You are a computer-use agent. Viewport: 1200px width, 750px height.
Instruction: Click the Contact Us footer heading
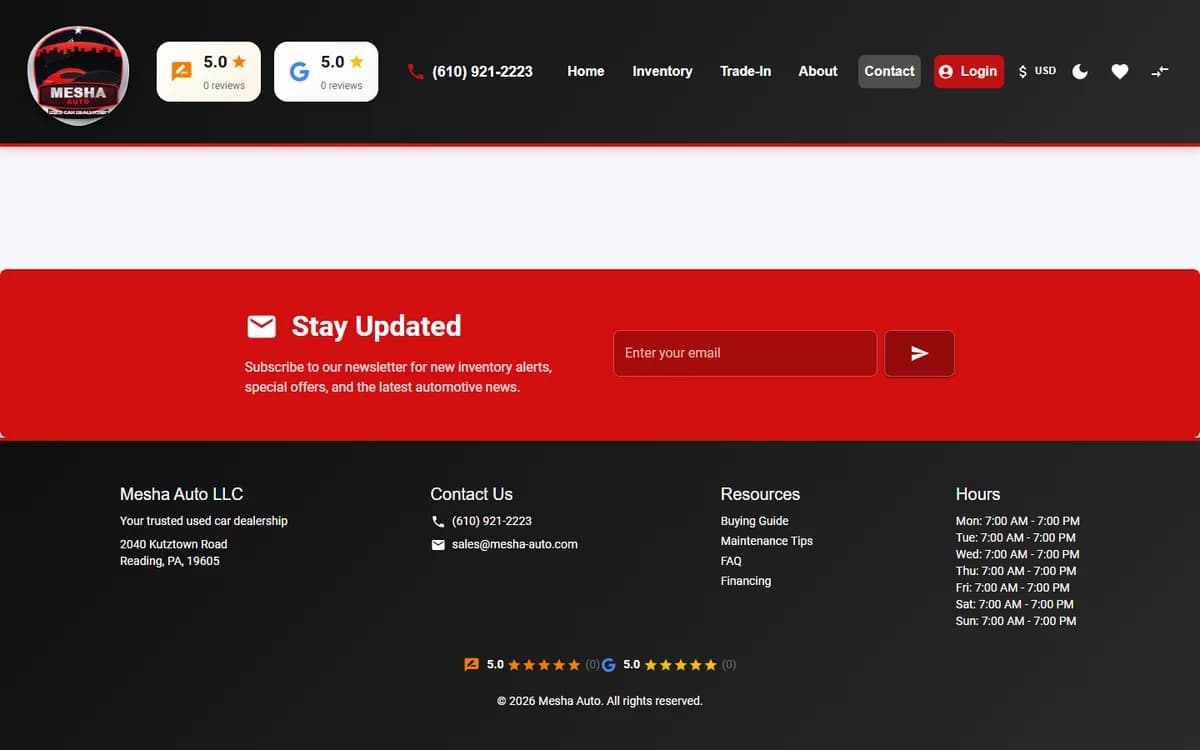(472, 494)
